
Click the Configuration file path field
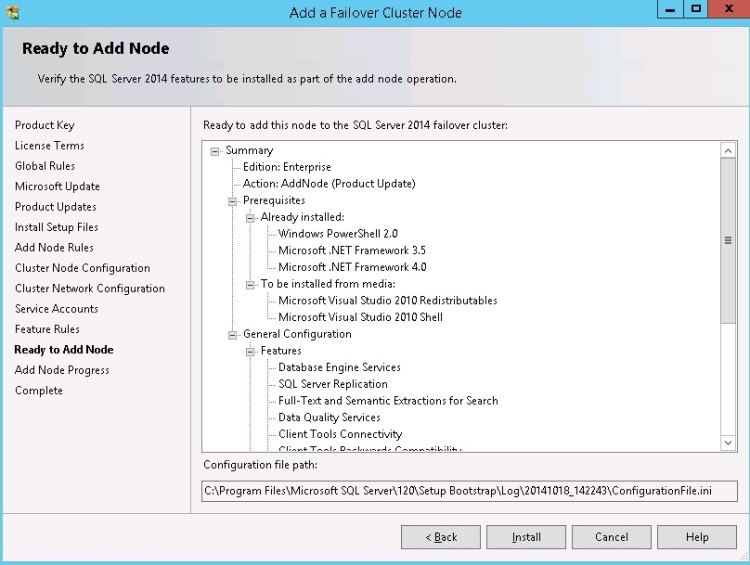[x=469, y=491]
